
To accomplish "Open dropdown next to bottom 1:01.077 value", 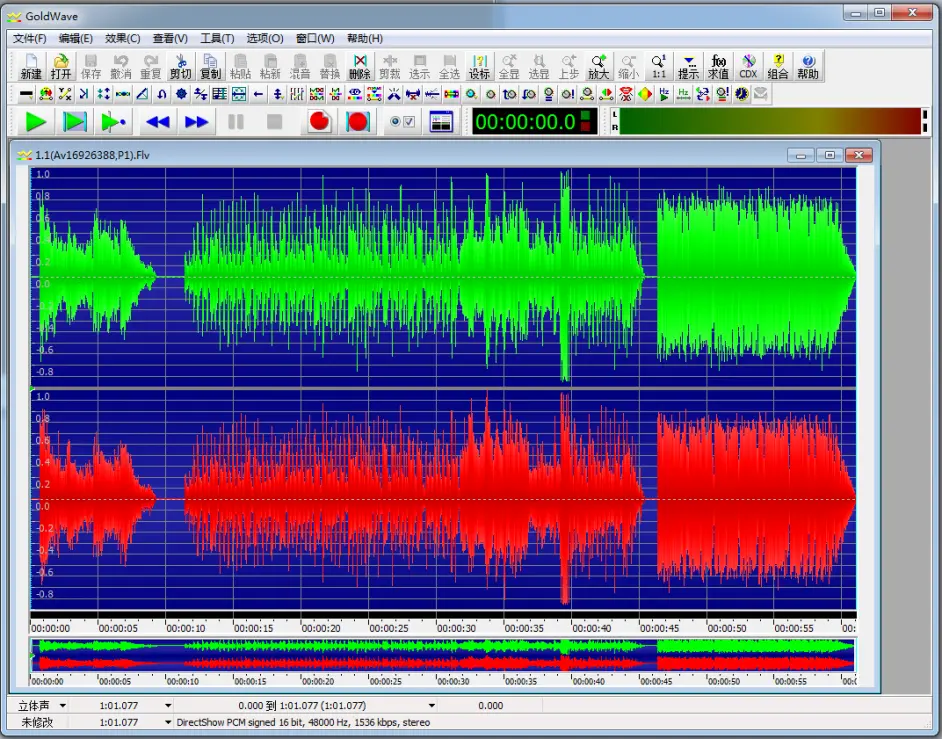I will 168,722.
